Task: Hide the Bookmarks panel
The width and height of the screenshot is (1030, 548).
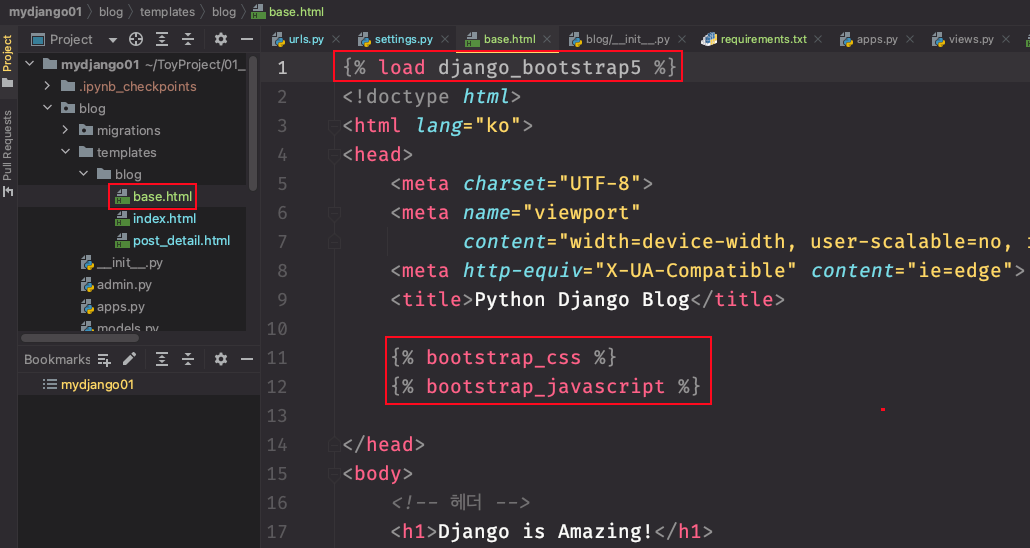Action: click(247, 359)
